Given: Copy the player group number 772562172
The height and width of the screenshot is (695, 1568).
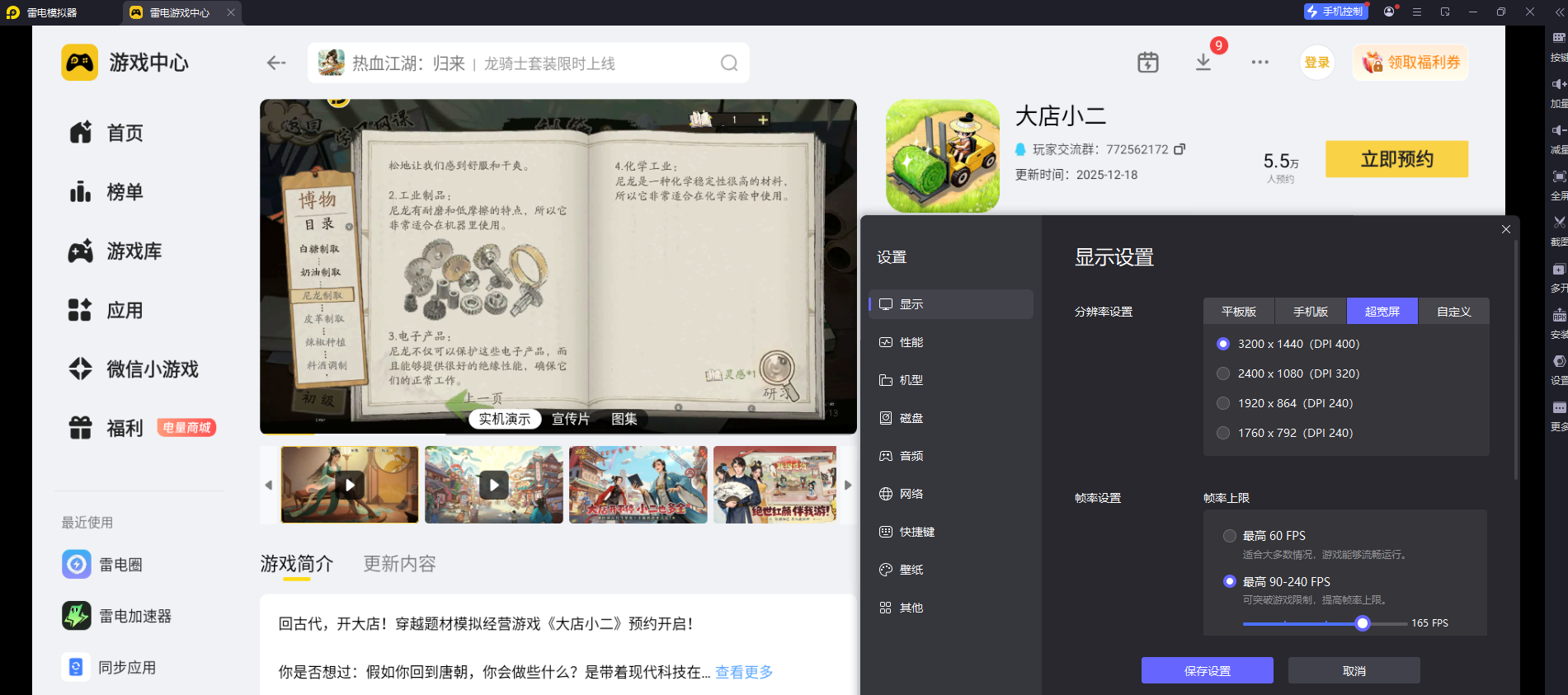Looking at the screenshot, I should [x=1180, y=149].
